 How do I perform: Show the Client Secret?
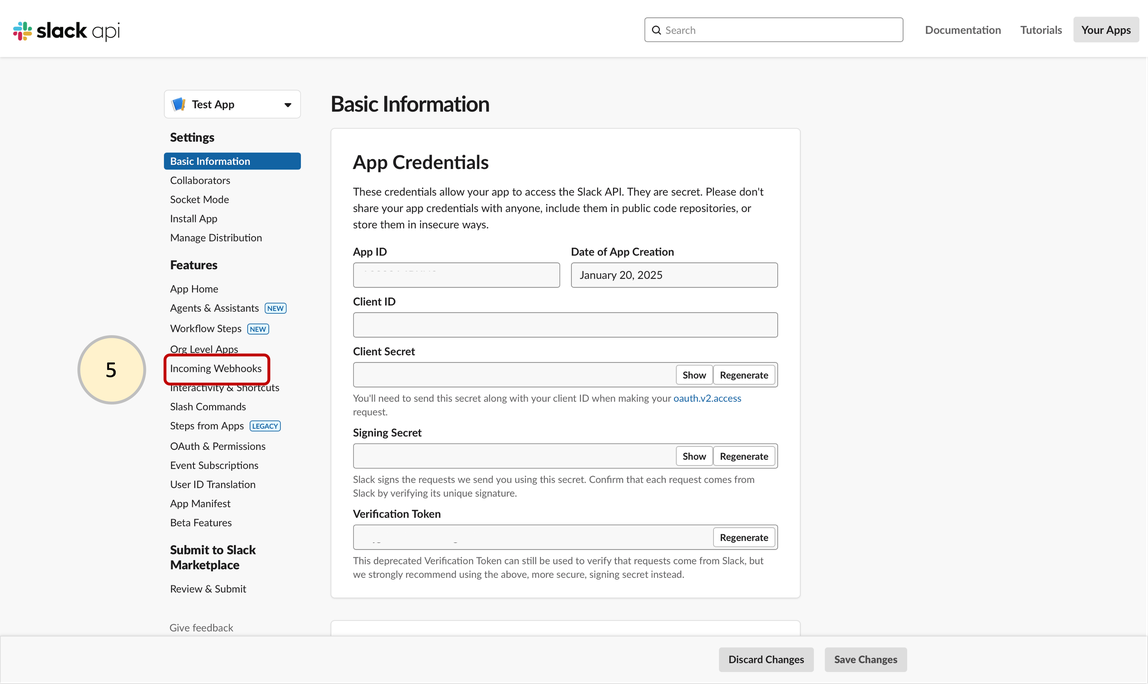coord(694,375)
